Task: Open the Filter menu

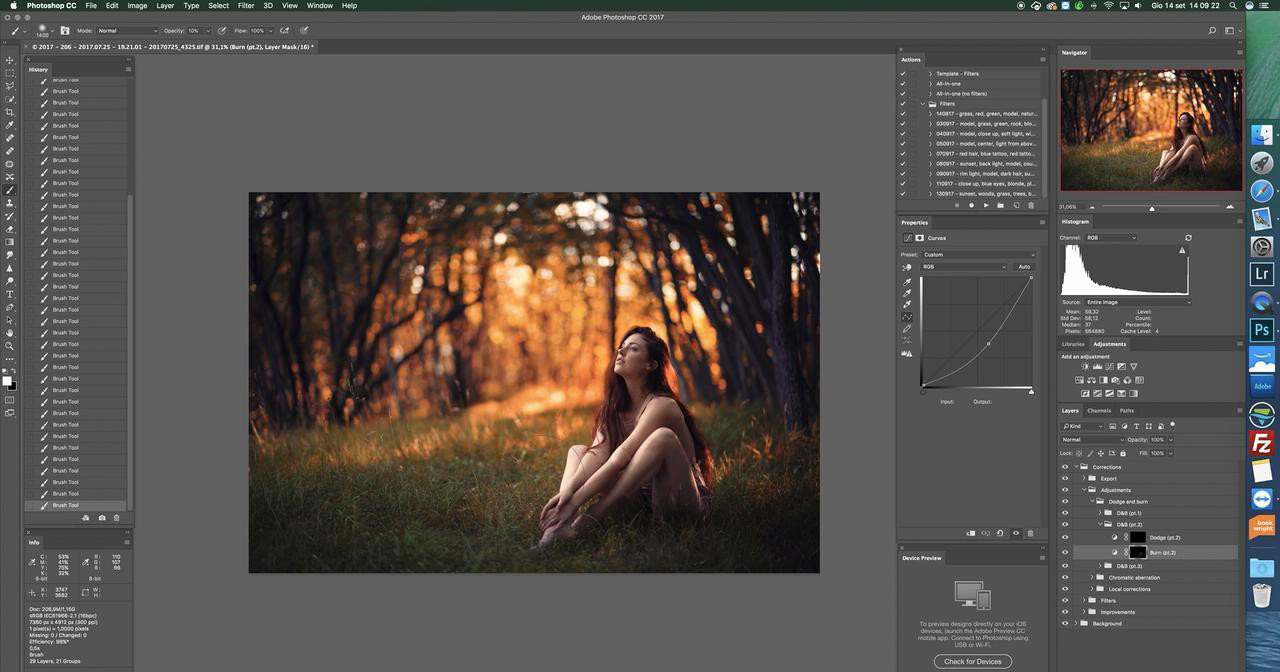Action: tap(245, 6)
